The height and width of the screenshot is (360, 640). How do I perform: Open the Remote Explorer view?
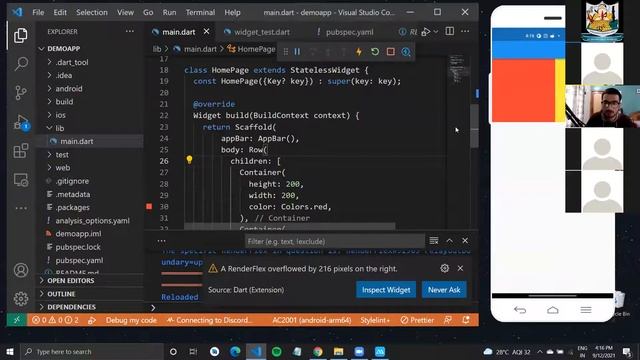pos(20,180)
